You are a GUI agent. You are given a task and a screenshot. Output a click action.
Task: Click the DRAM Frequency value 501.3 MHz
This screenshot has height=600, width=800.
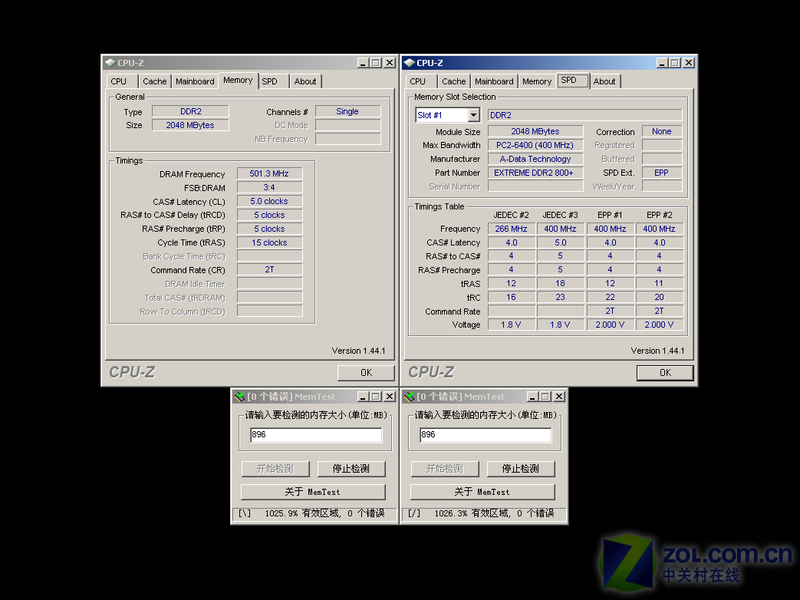(x=269, y=174)
